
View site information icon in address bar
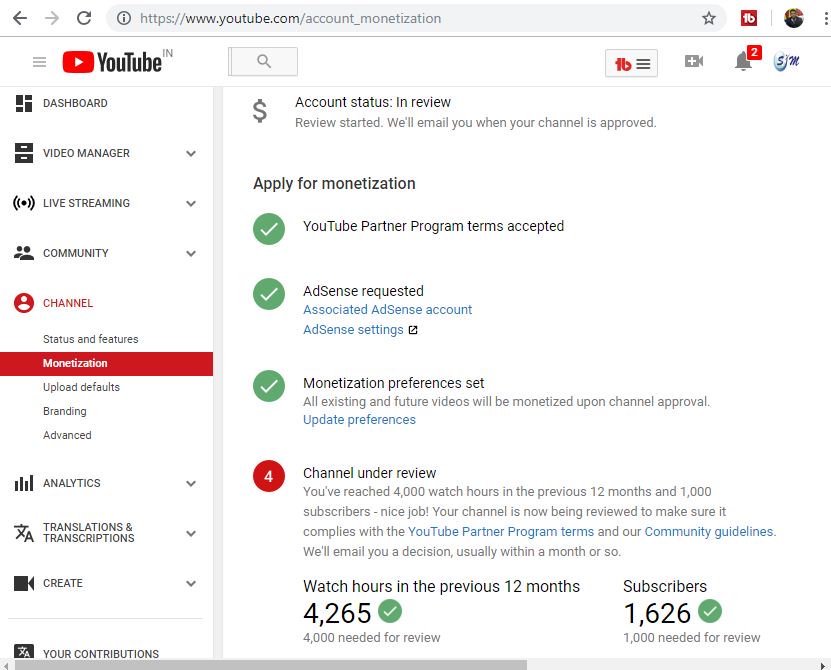point(124,18)
